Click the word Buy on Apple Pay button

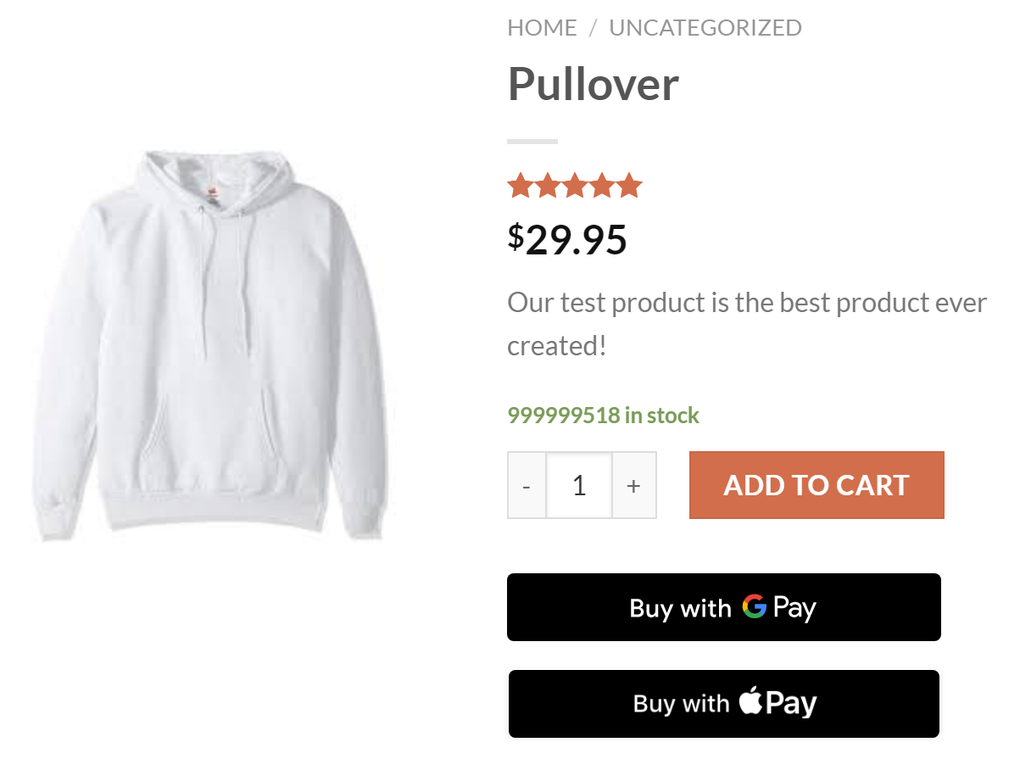tap(654, 704)
